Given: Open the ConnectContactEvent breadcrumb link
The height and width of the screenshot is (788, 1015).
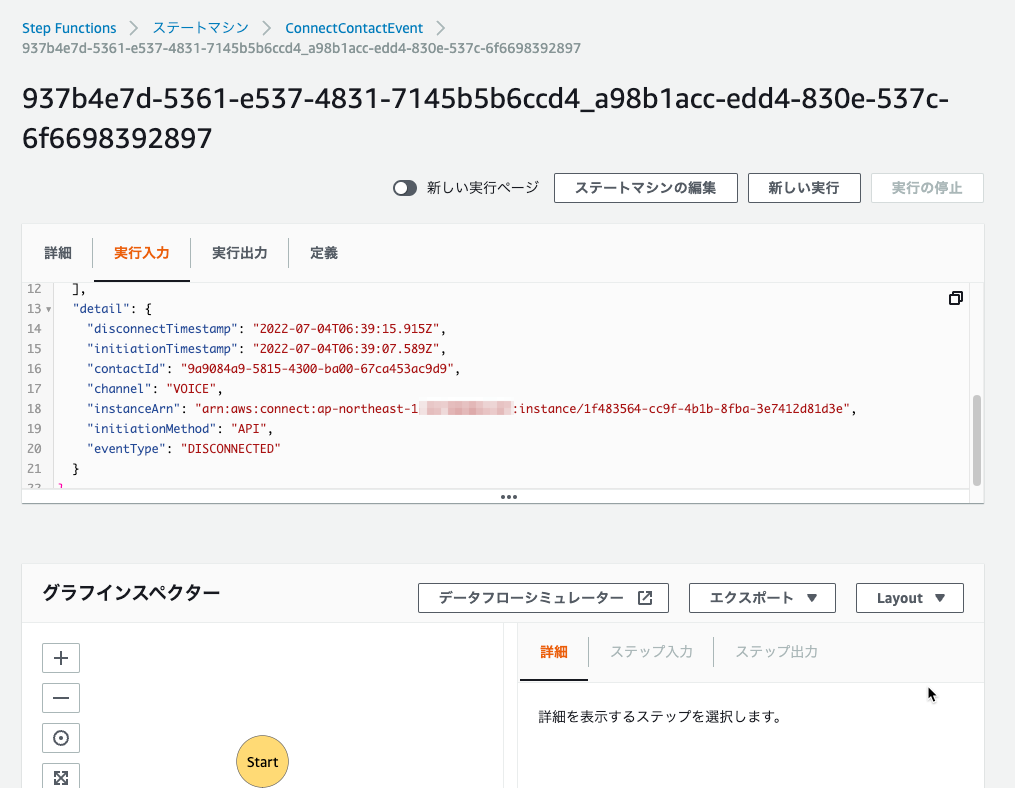Looking at the screenshot, I should [x=354, y=28].
